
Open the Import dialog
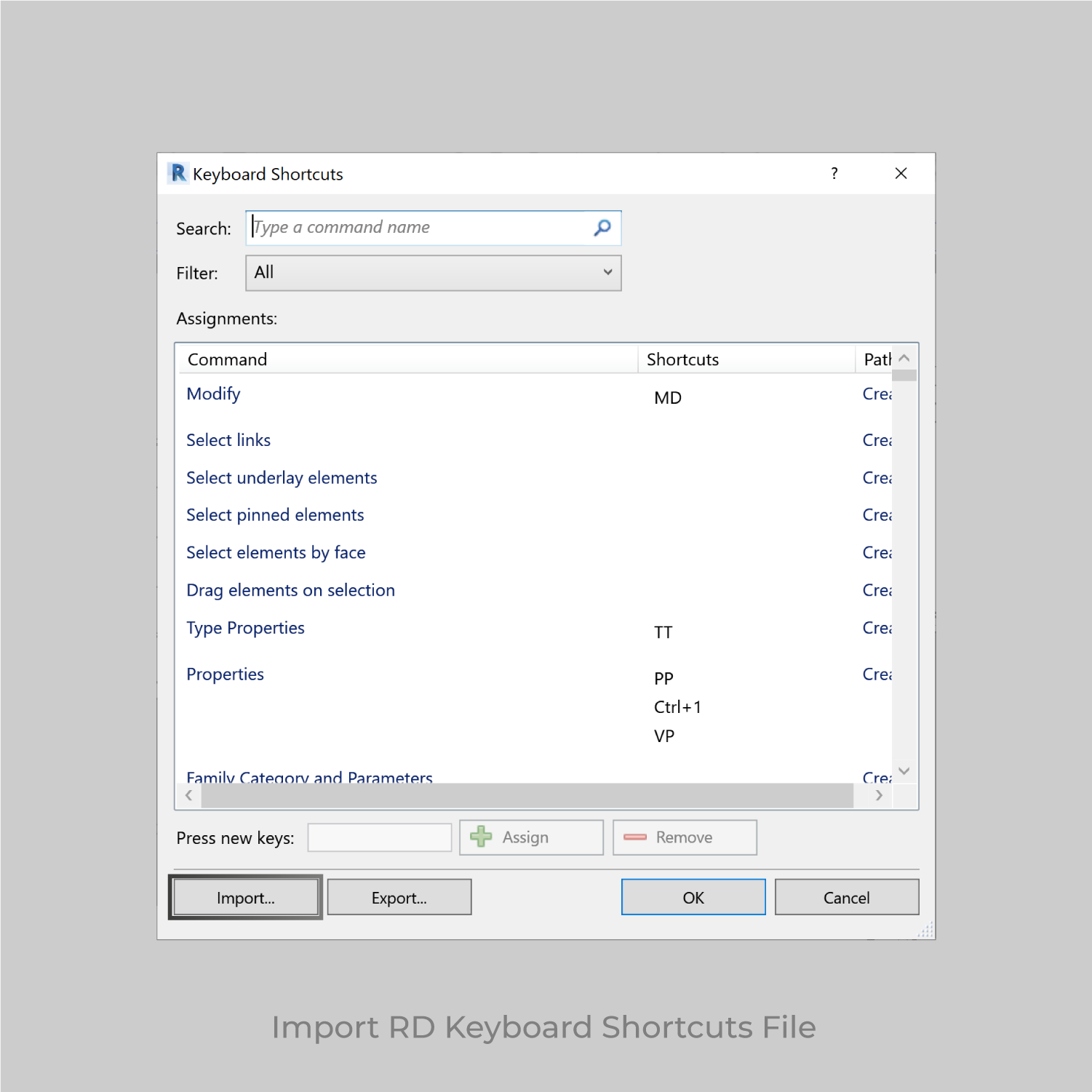tap(245, 897)
